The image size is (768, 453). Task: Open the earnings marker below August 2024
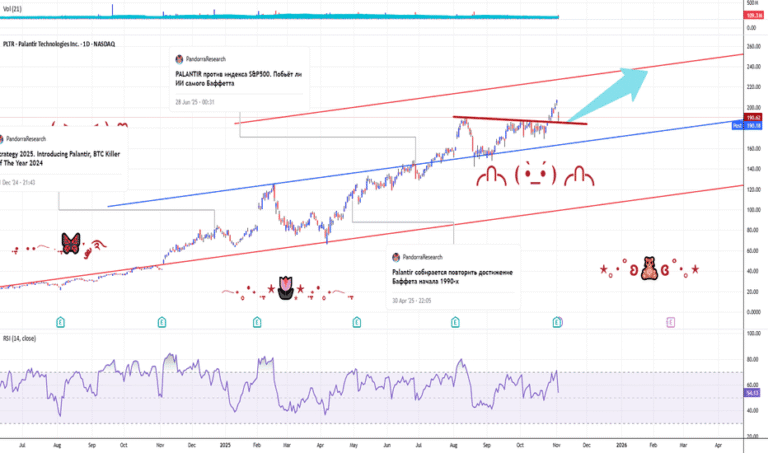pos(60,322)
